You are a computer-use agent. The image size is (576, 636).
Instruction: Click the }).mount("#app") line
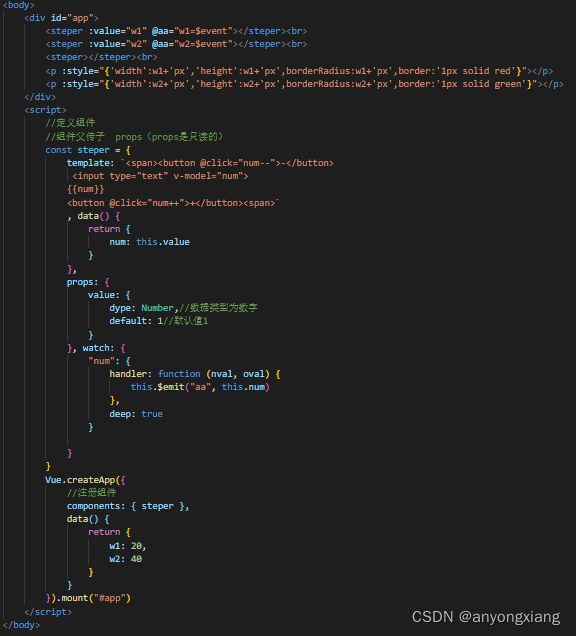point(88,598)
